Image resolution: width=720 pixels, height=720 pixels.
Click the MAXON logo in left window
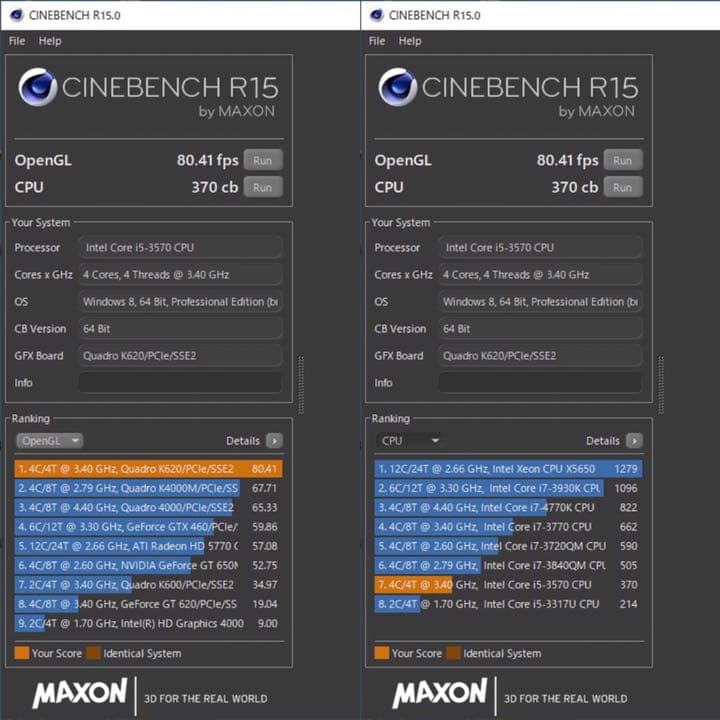click(x=80, y=693)
